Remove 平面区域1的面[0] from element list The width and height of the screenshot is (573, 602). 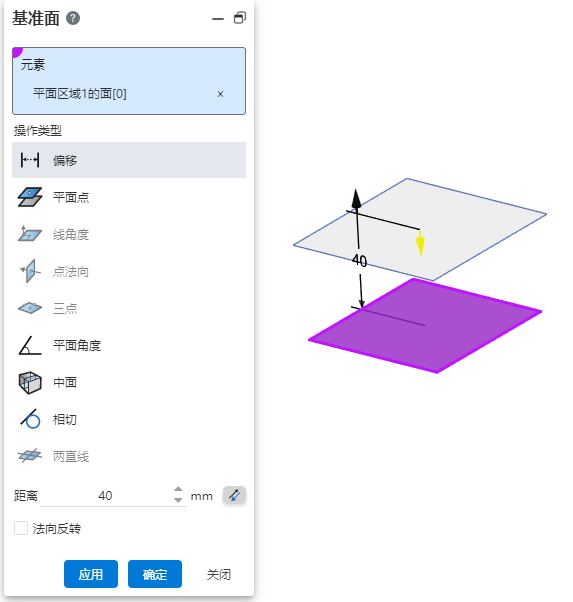220,94
